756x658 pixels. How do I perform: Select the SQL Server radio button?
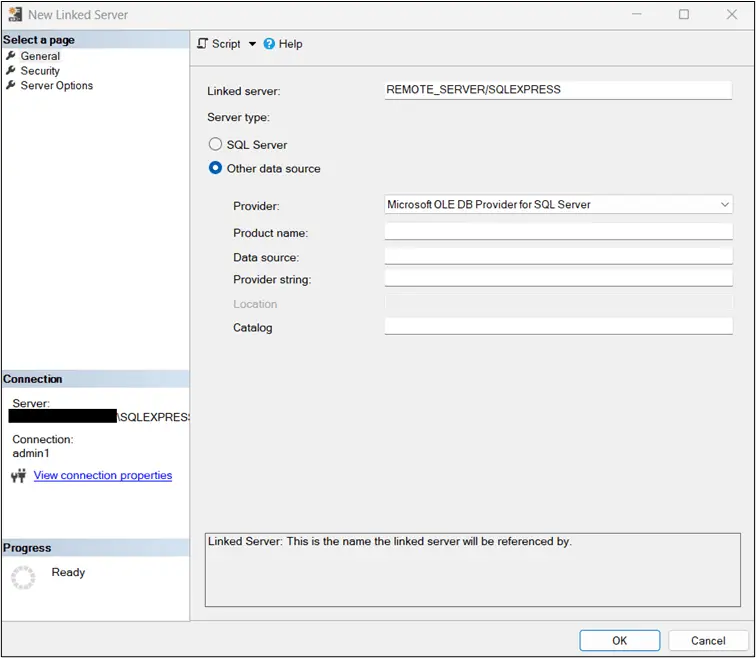215,145
